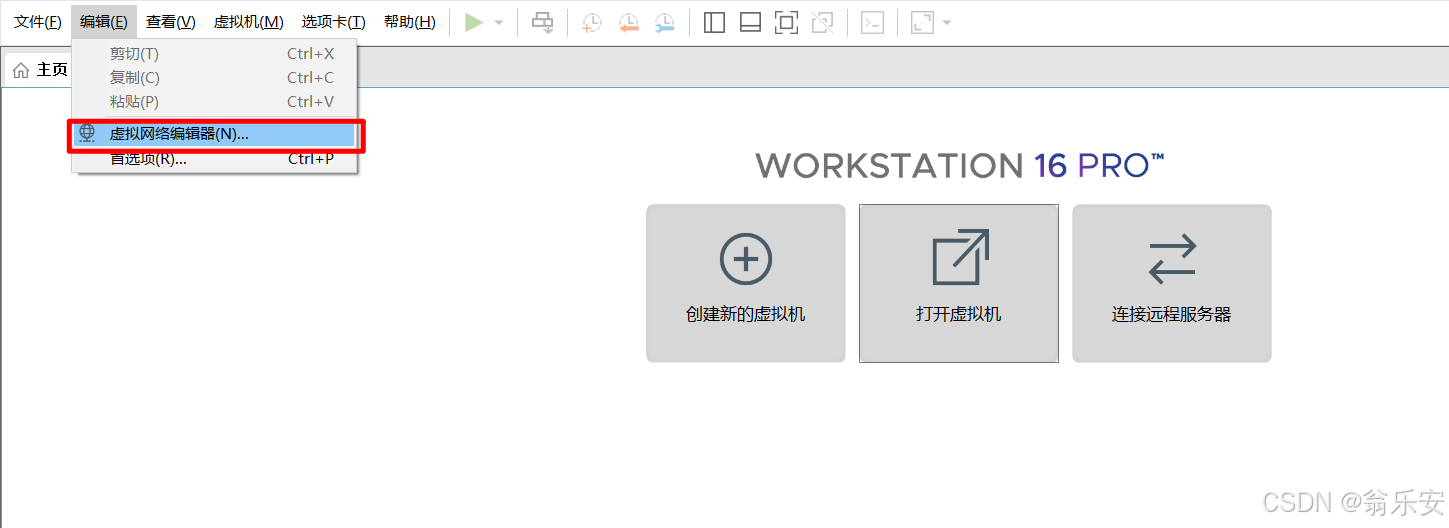Open 首选项(R)... menu entry
Screen dimensions: 1449x528
[214, 158]
